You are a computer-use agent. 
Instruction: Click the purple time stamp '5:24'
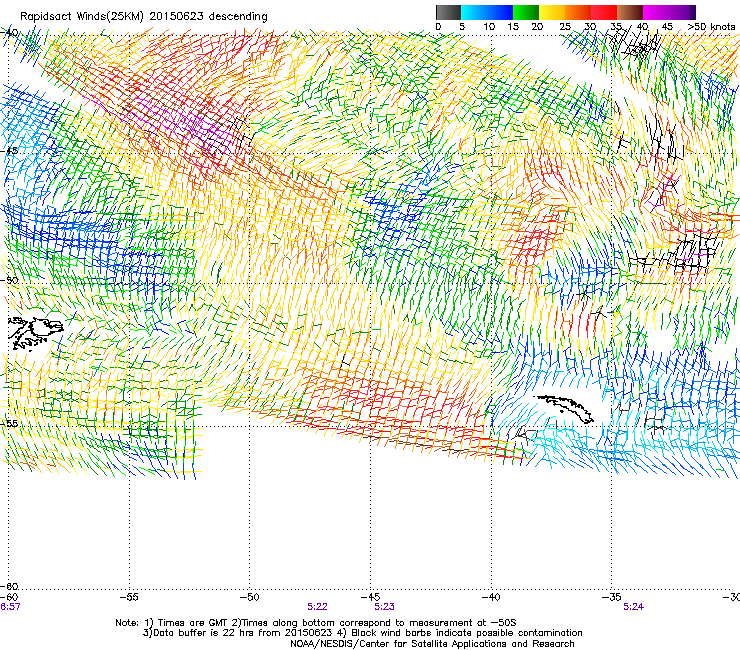[633, 607]
